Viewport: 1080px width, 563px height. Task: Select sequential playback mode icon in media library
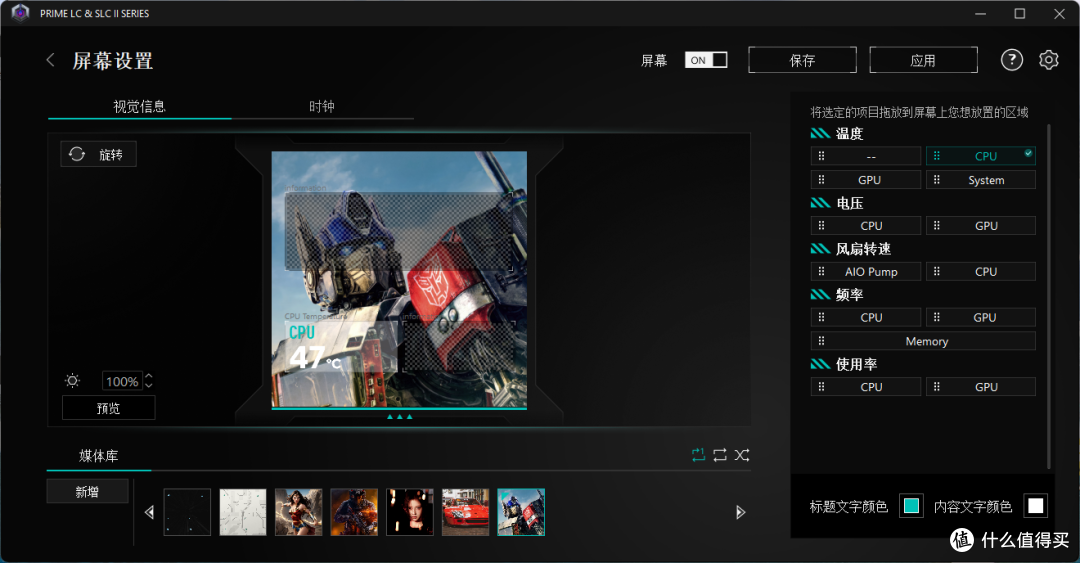point(698,455)
